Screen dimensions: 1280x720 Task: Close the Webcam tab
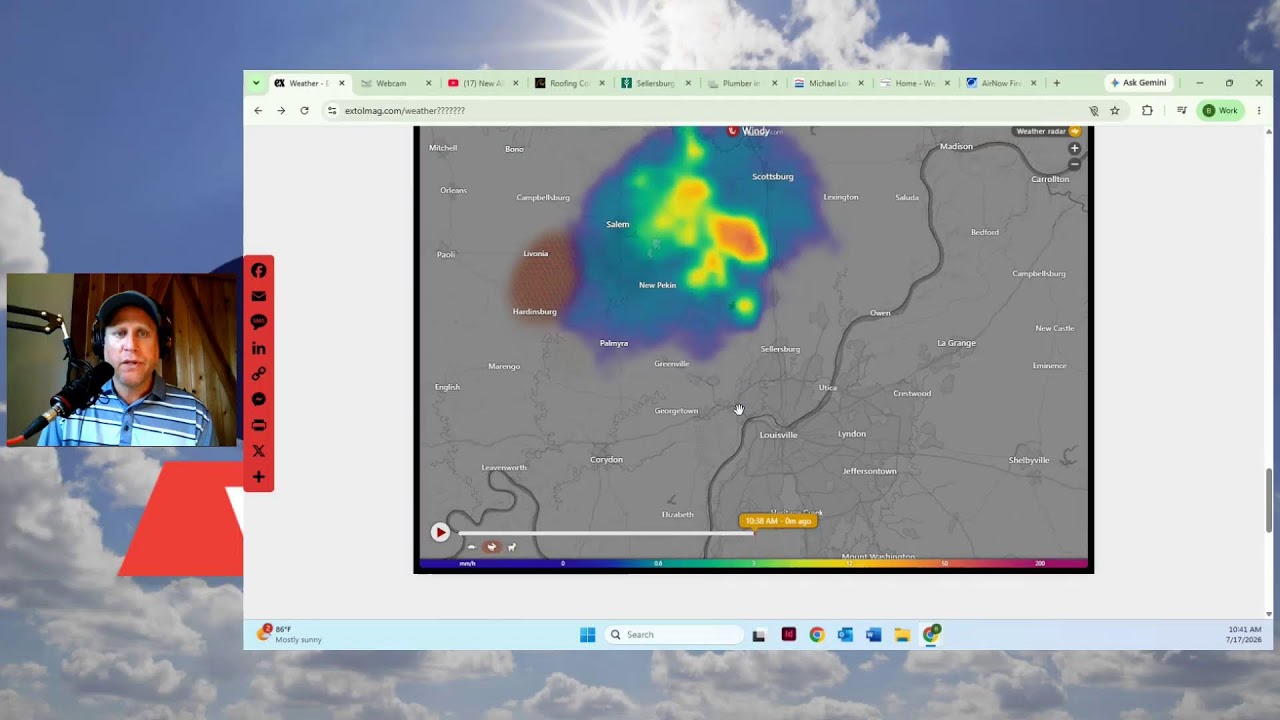tap(429, 83)
